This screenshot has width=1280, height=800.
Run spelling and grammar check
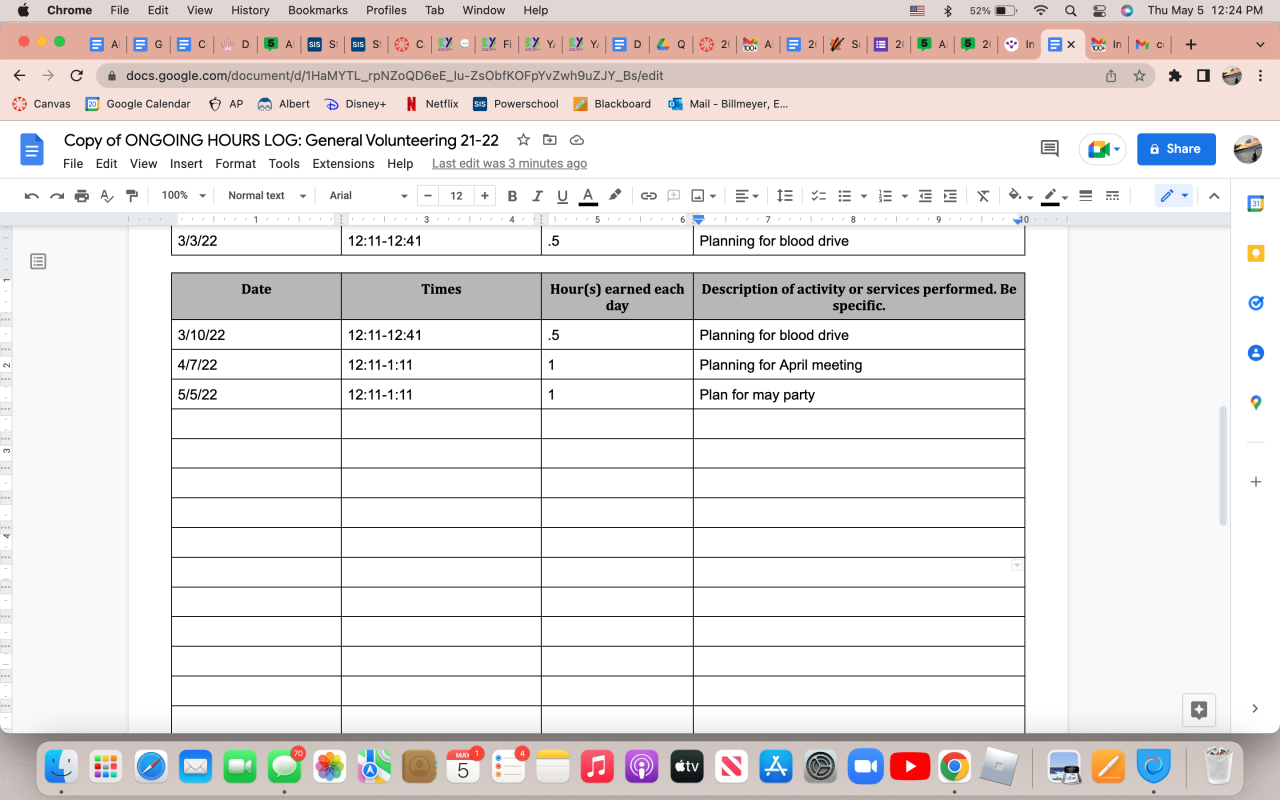click(x=107, y=196)
